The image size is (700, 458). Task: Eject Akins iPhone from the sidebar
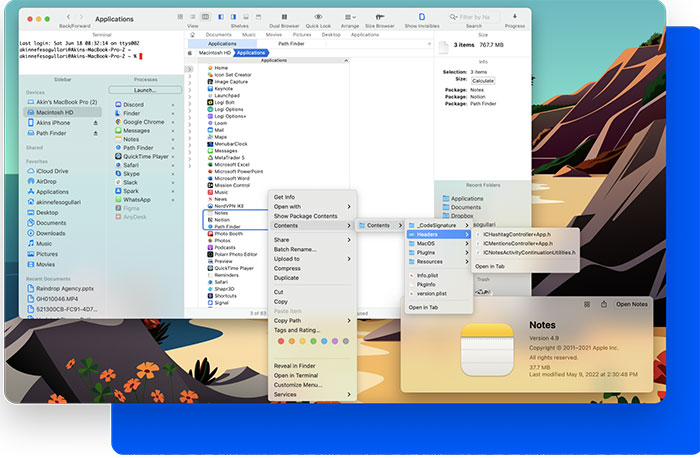point(96,122)
